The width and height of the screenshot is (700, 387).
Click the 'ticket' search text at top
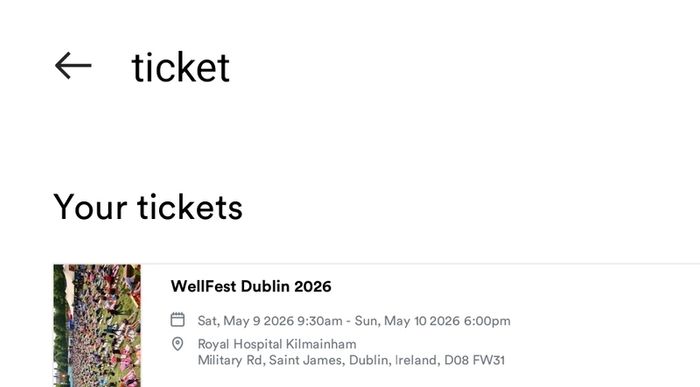coord(181,67)
